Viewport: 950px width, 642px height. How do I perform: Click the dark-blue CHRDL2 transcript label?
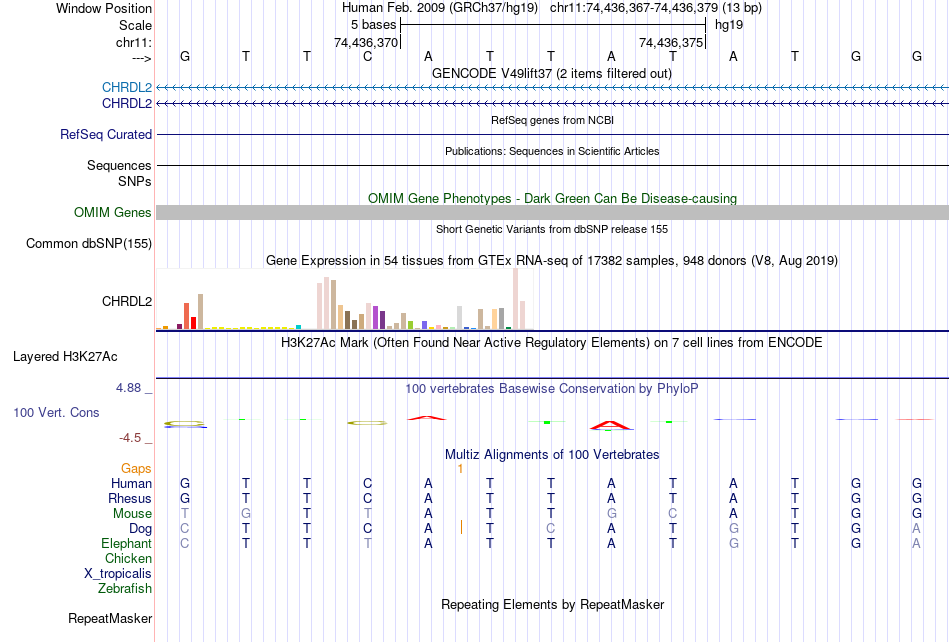(x=127, y=104)
